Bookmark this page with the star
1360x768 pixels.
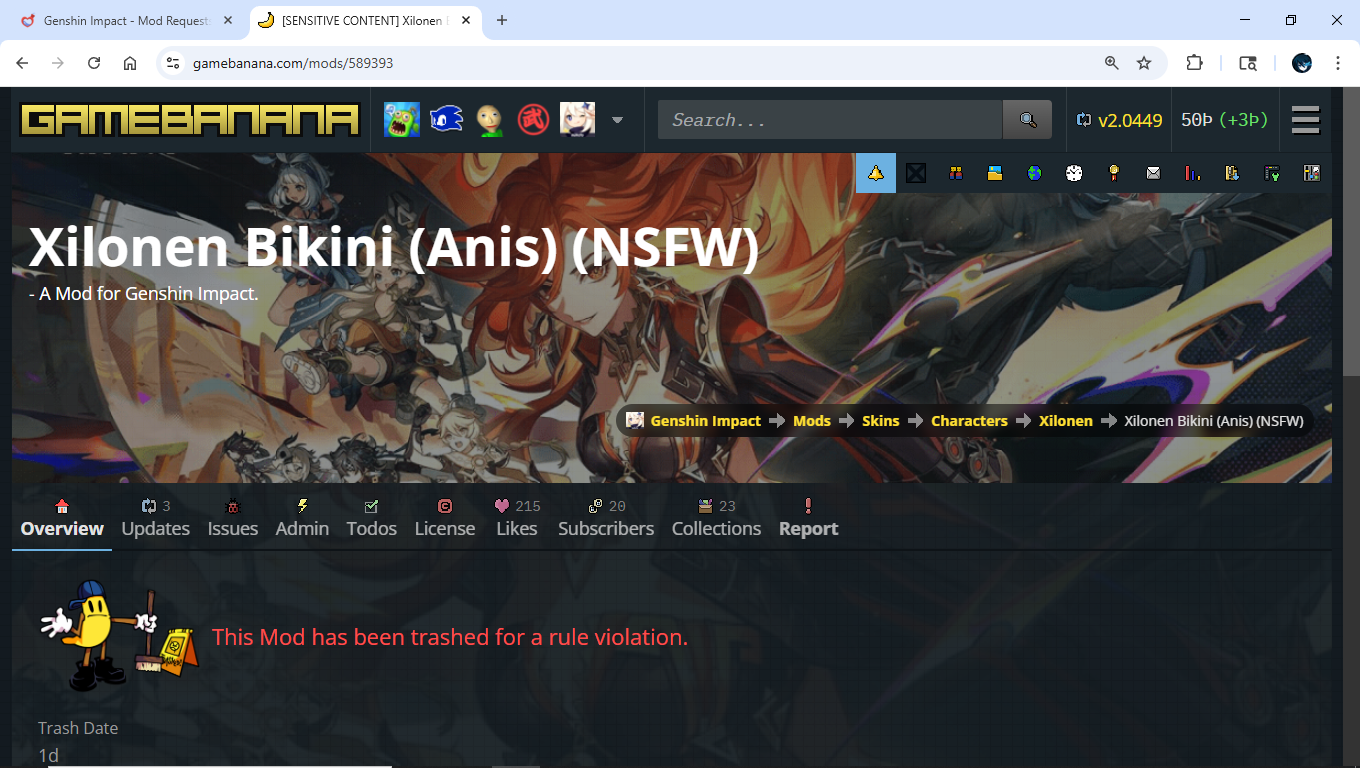pos(1144,63)
